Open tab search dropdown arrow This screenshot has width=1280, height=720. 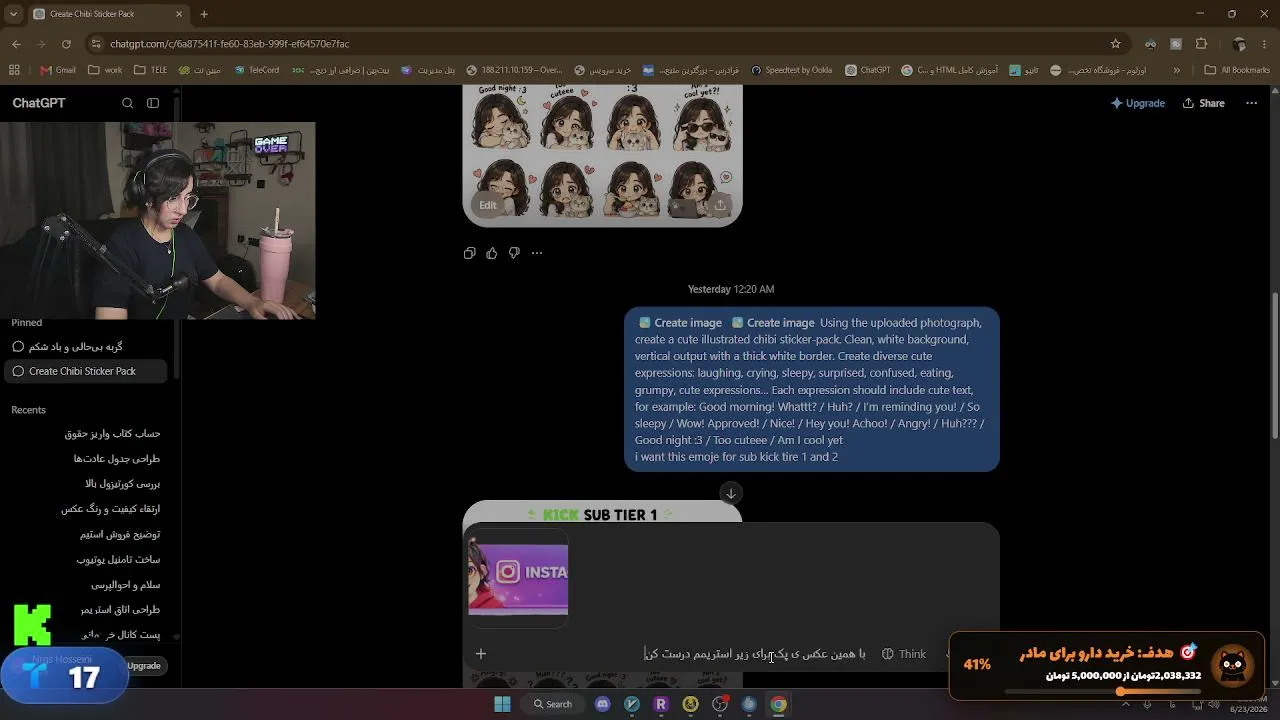[12, 14]
